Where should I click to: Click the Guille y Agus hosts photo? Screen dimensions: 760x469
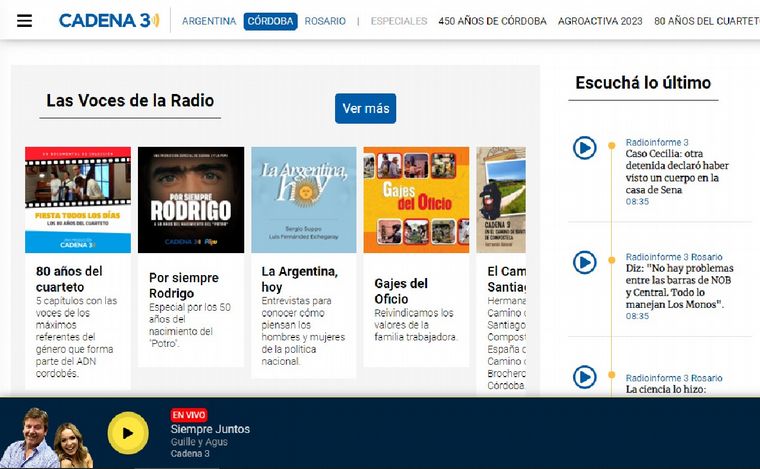[48, 438]
